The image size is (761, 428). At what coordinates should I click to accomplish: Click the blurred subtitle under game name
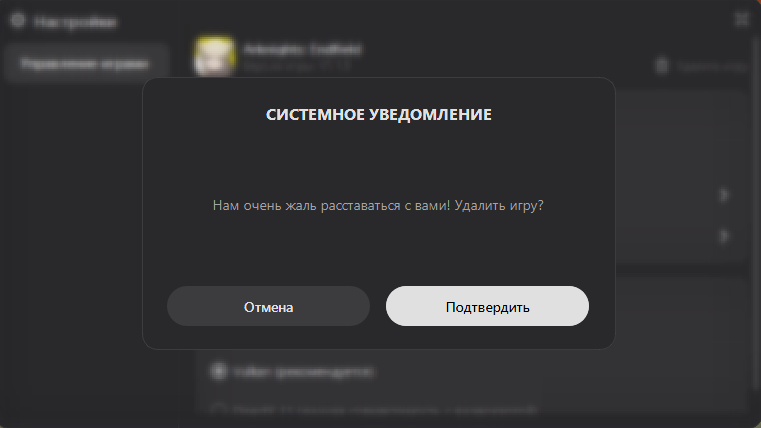coord(297,66)
